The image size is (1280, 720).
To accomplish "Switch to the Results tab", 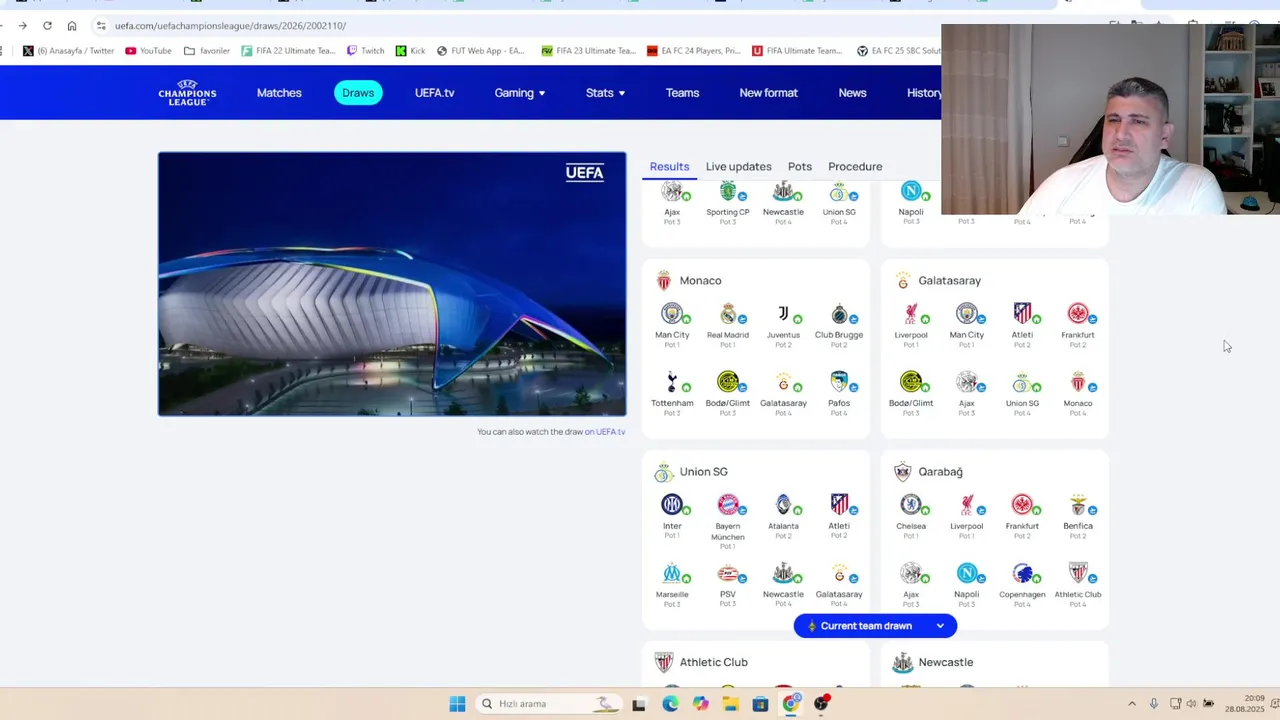I will point(669,167).
